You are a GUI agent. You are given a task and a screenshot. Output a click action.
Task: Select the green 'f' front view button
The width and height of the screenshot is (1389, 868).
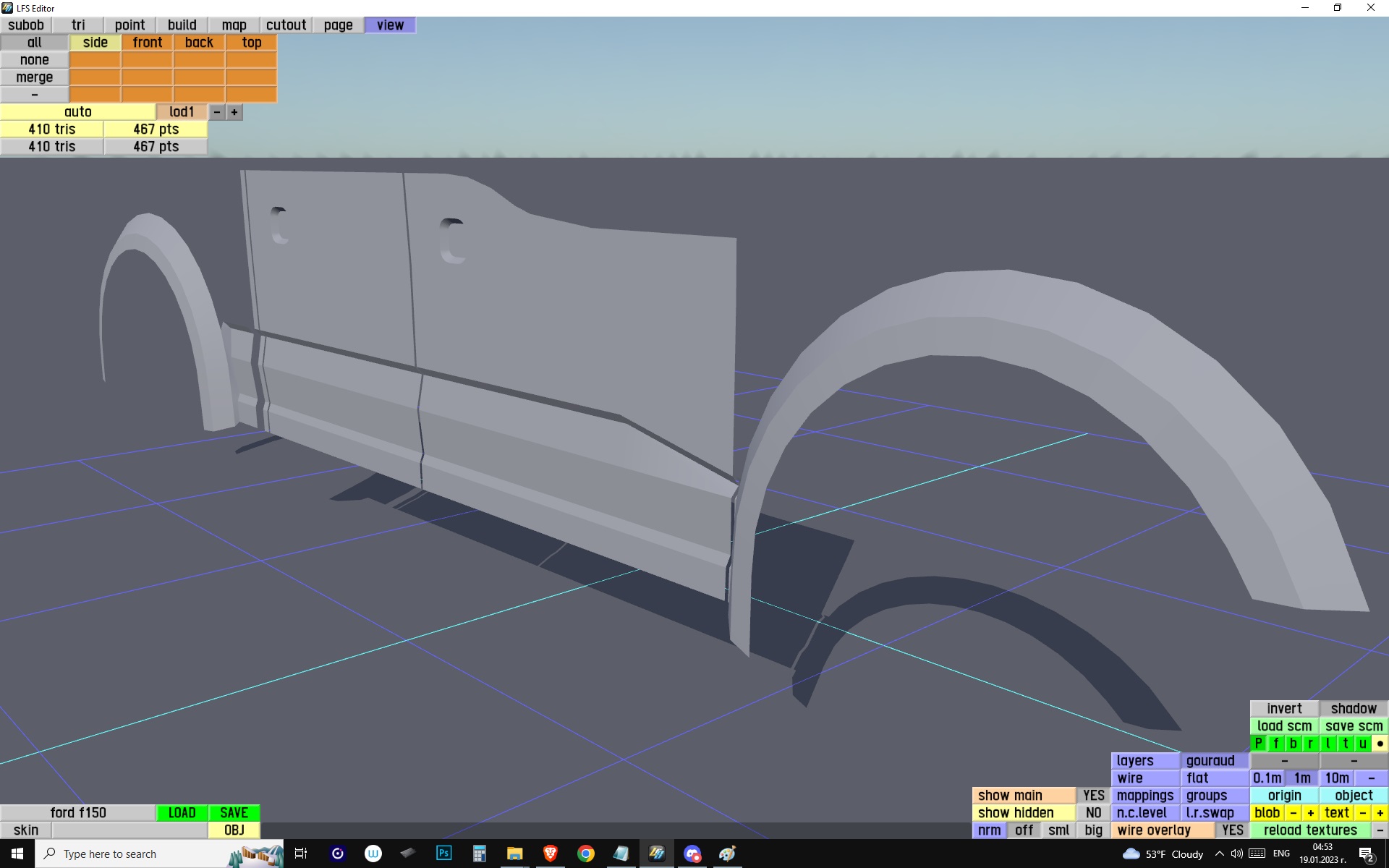coord(1276,744)
